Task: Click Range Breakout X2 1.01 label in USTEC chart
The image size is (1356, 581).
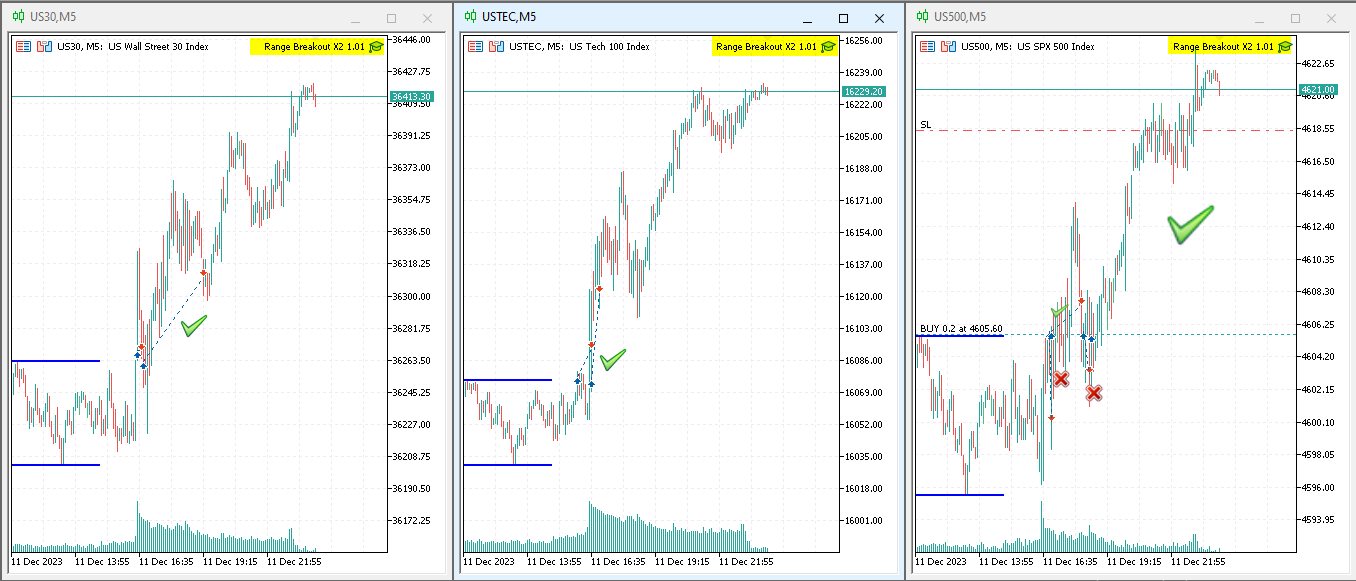Action: pyautogui.click(x=766, y=46)
